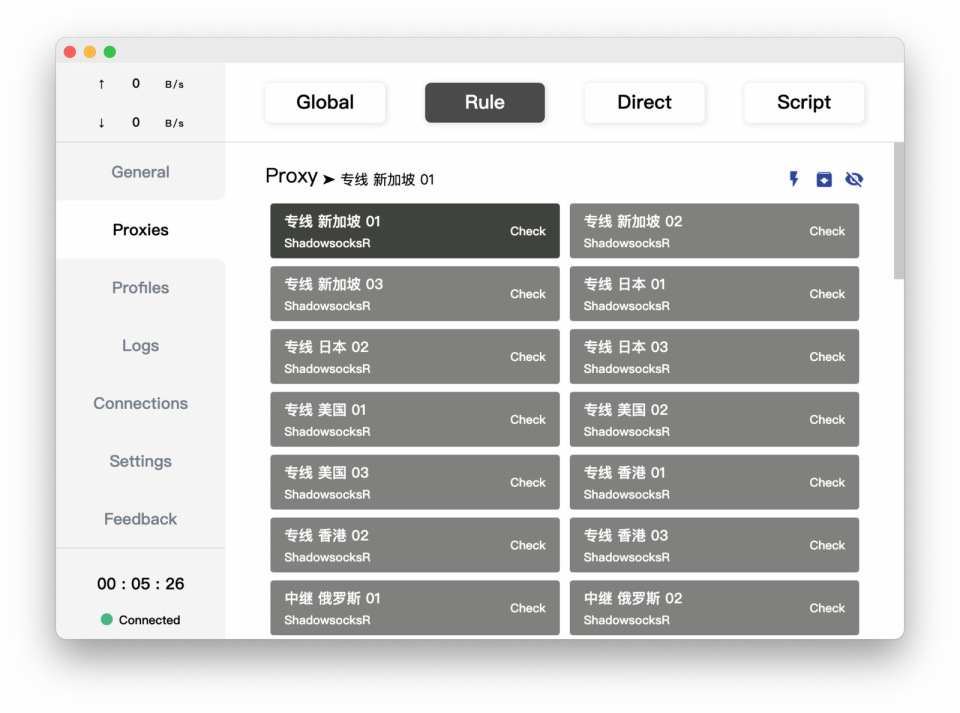This screenshot has height=713, width=960.
Task: Click the blue archive box icon
Action: pos(824,179)
